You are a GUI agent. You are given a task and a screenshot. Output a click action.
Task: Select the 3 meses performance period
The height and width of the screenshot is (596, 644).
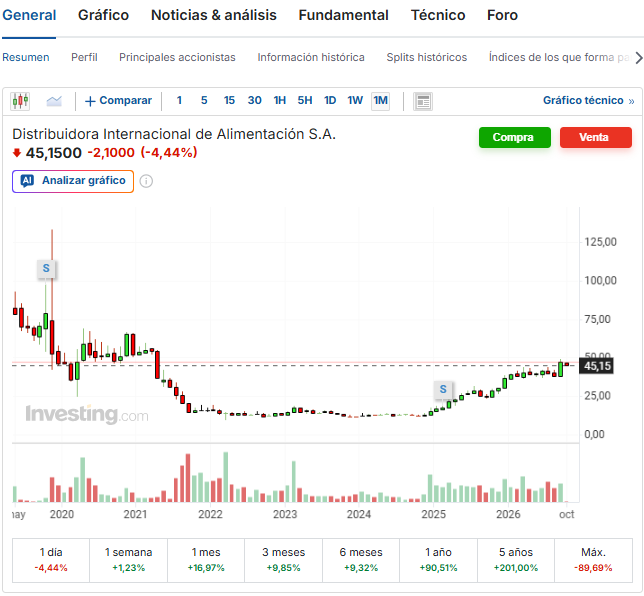coord(283,560)
